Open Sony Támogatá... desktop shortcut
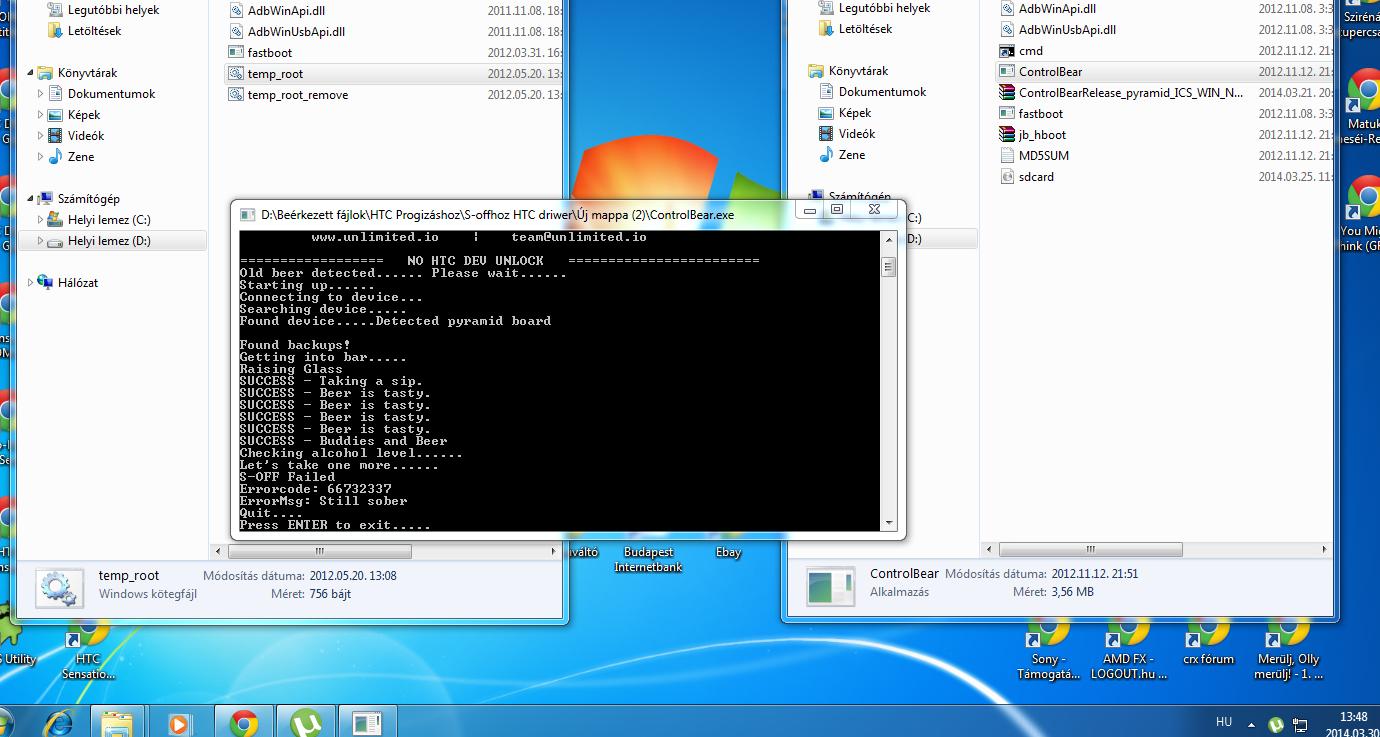This screenshot has height=737, width=1380. (1048, 648)
